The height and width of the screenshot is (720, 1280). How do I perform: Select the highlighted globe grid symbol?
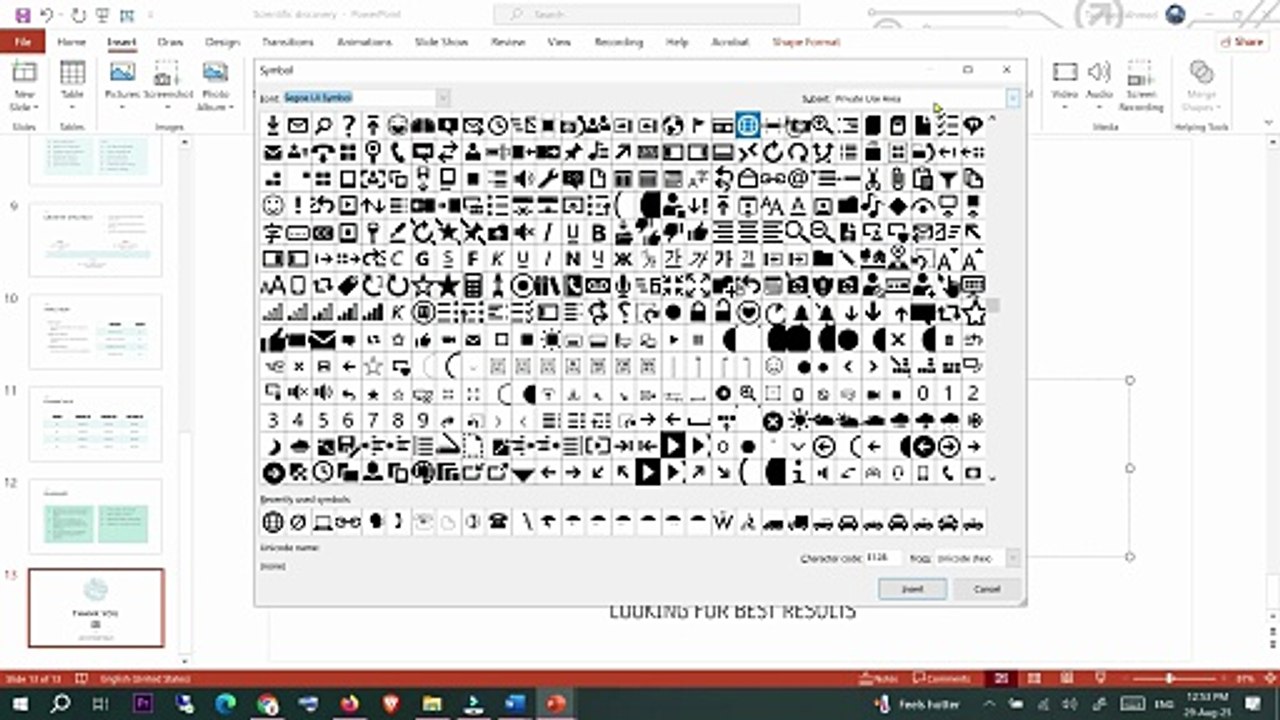747,125
